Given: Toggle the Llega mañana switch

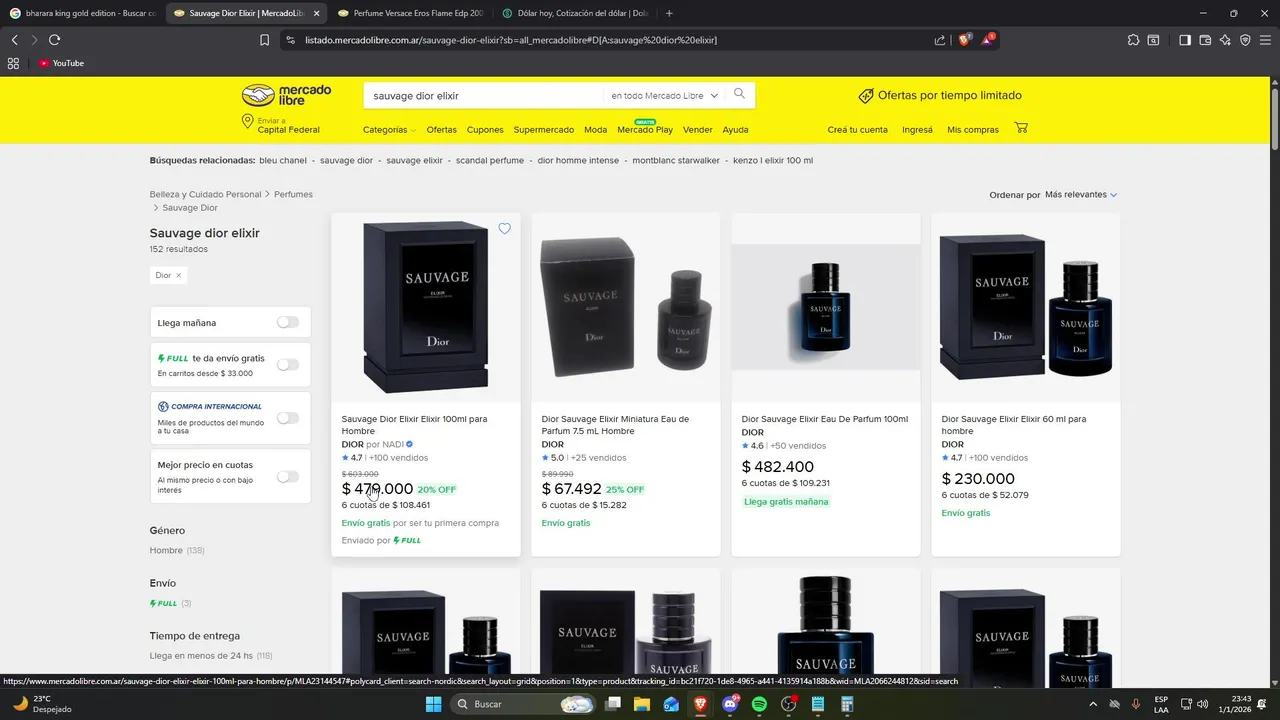Looking at the screenshot, I should pos(288,322).
